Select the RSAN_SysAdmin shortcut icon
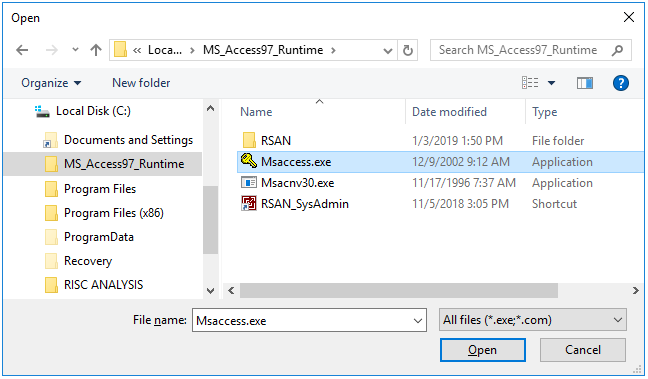Screen dimensions: 648x379 click(249, 203)
